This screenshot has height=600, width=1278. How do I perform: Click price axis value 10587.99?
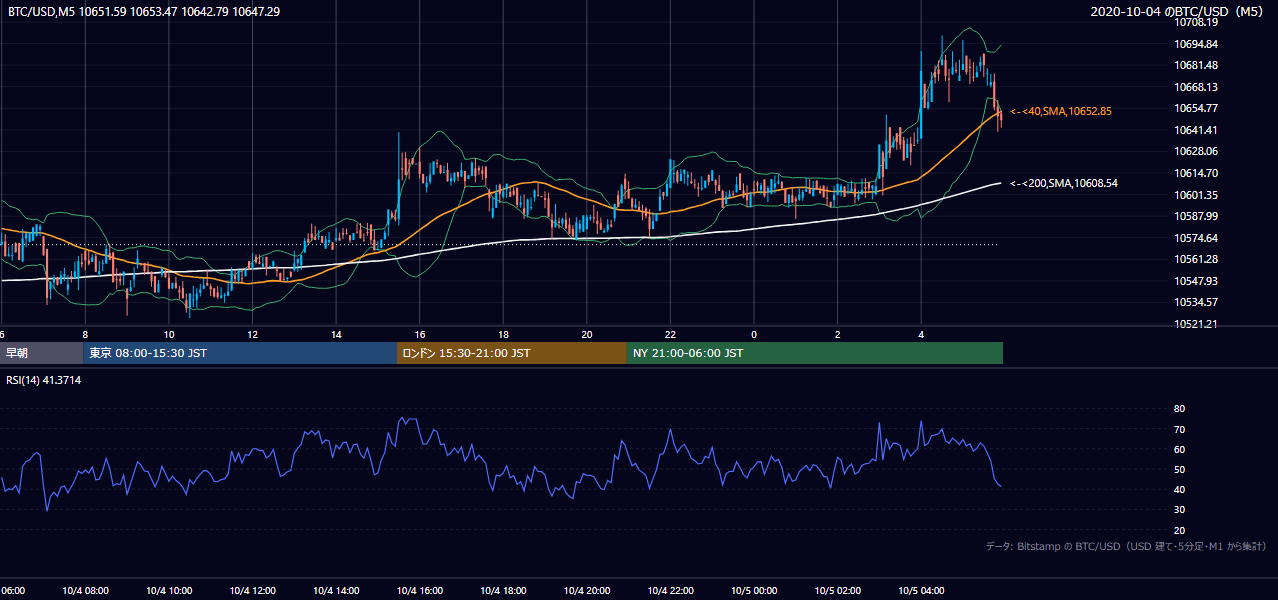click(1197, 216)
